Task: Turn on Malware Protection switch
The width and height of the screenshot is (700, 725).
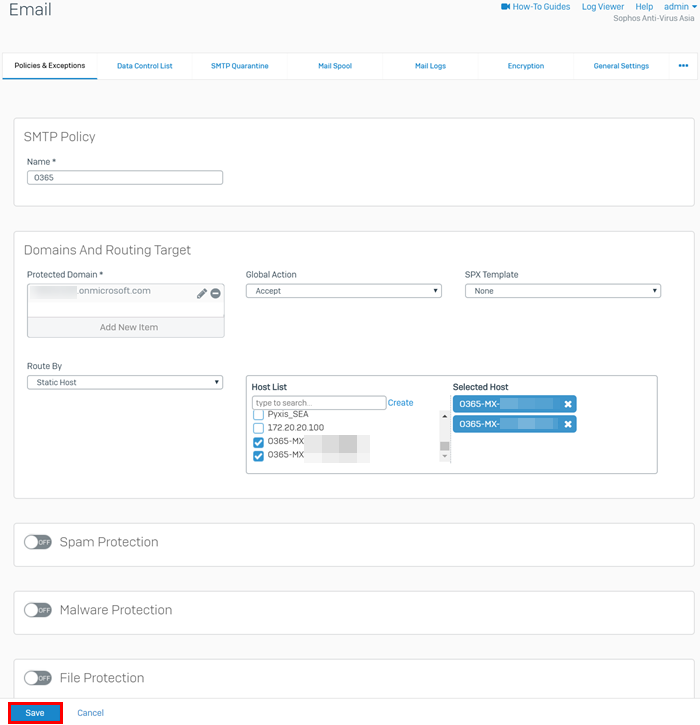Action: [38, 610]
